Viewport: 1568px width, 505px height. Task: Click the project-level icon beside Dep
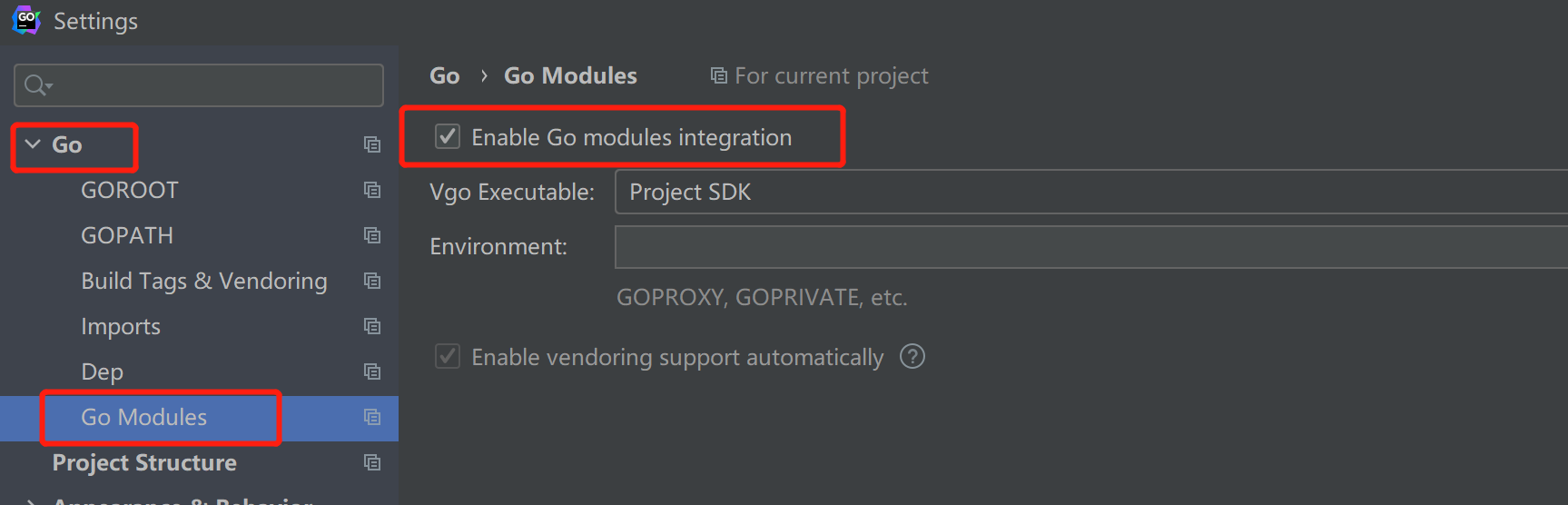372,371
